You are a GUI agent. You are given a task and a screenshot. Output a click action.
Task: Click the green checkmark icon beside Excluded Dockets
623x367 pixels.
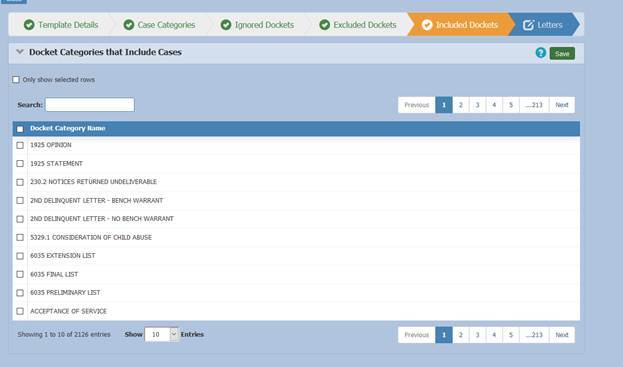point(325,25)
